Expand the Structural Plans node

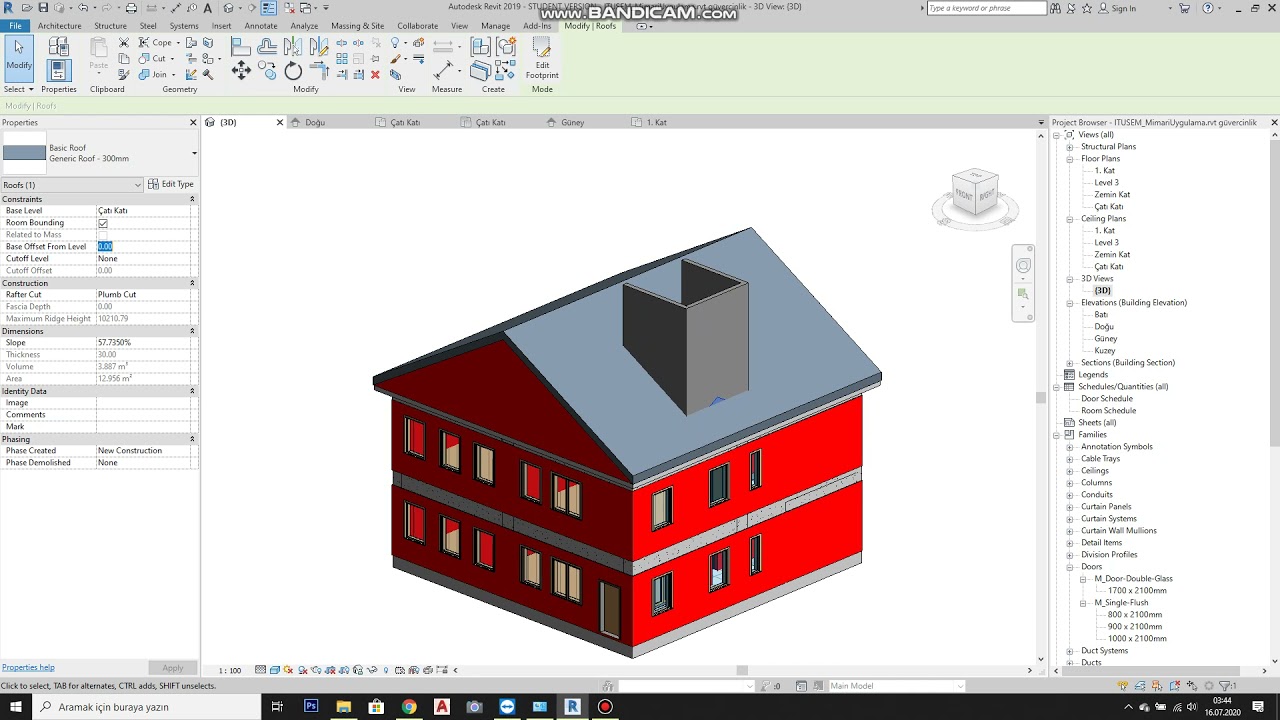(1069, 147)
